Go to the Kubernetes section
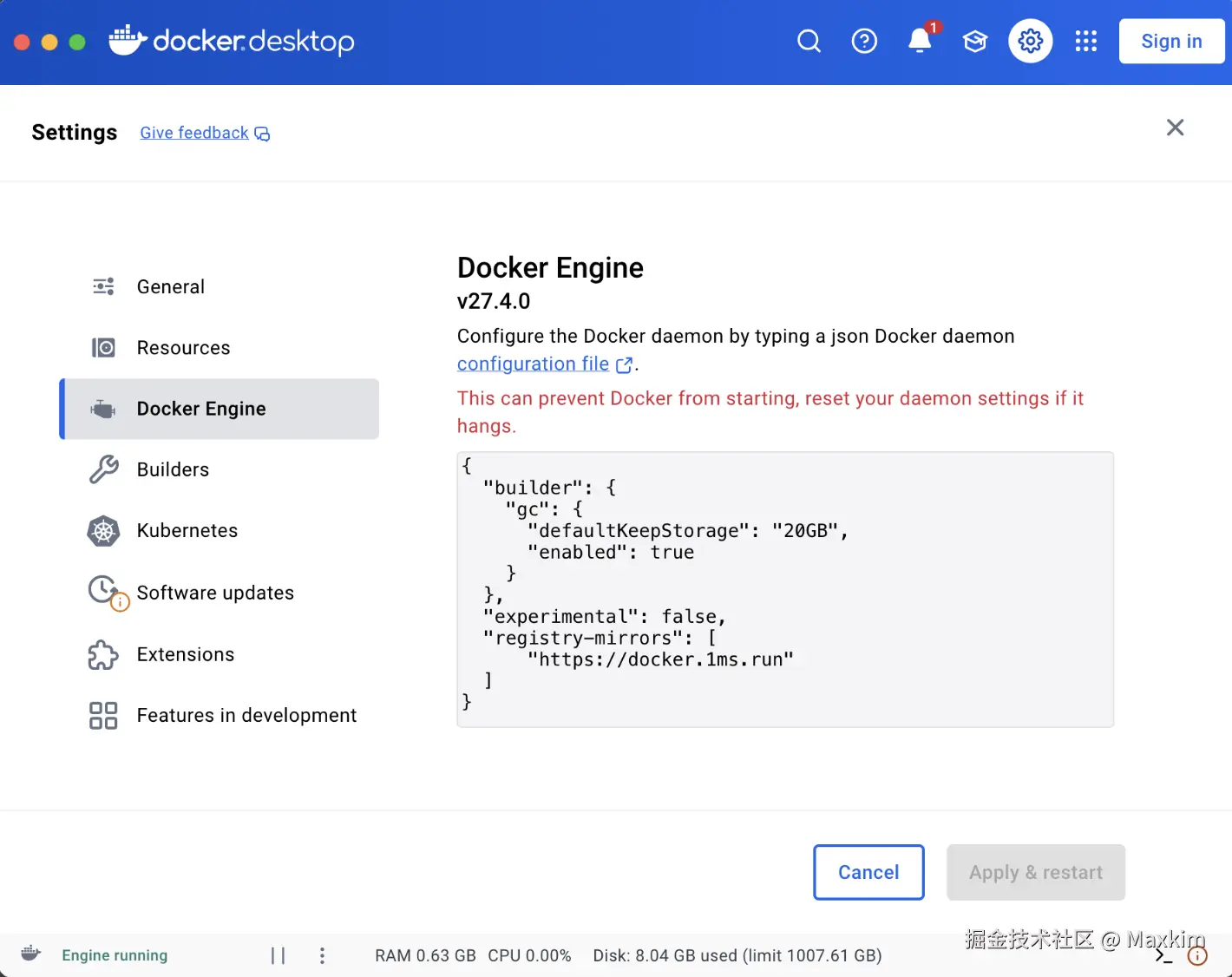Screen dimensions: 1232x977 (x=219, y=531)
